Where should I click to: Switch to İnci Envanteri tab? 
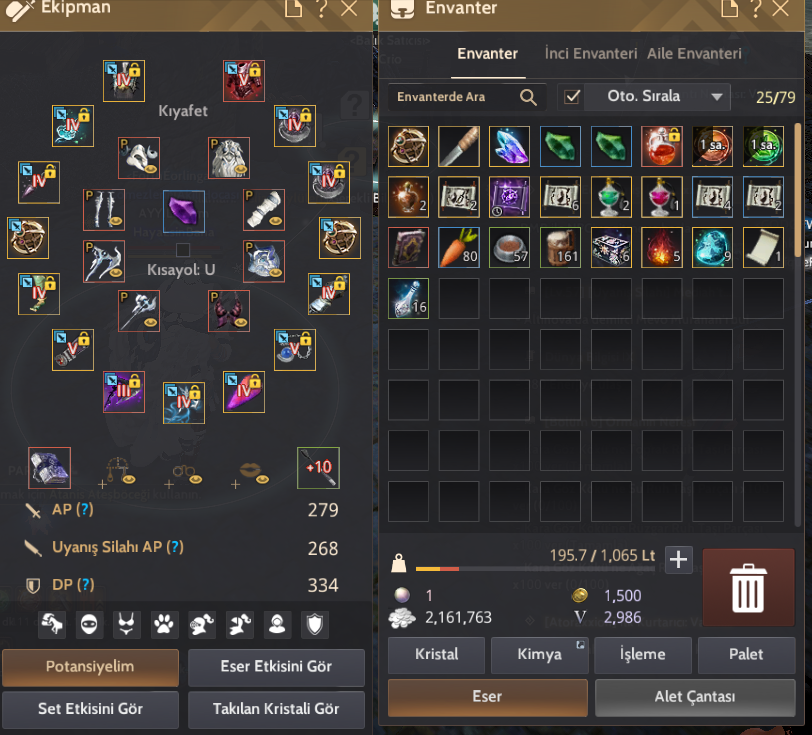[591, 54]
